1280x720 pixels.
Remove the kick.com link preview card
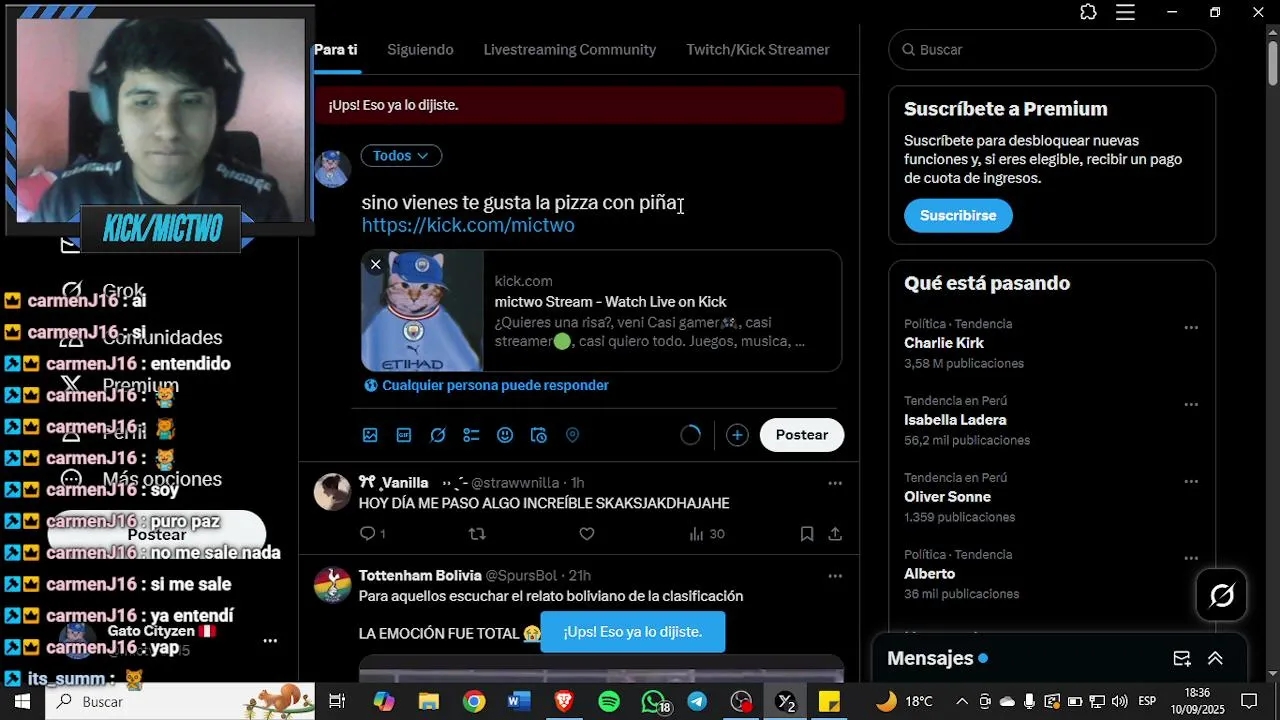point(375,264)
